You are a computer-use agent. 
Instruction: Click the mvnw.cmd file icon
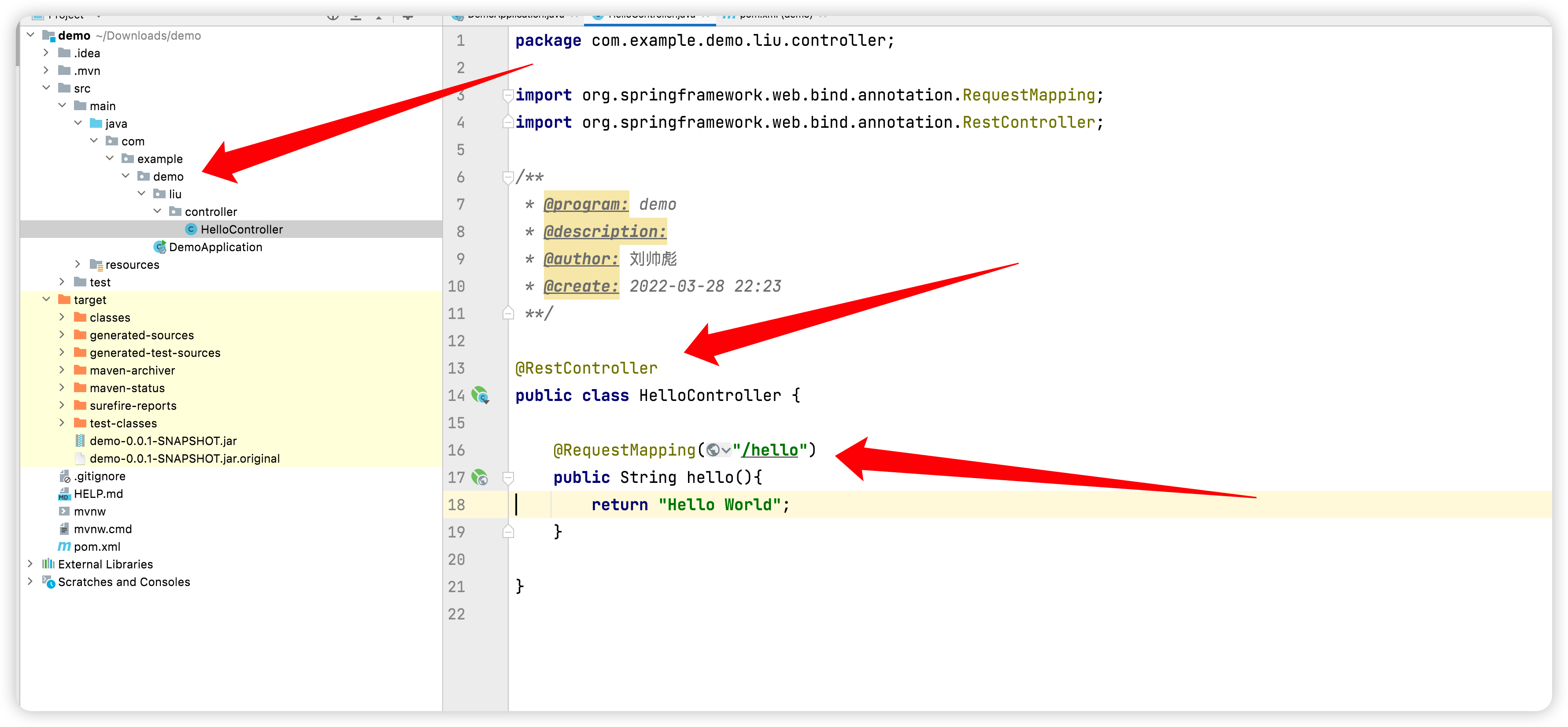[64, 529]
